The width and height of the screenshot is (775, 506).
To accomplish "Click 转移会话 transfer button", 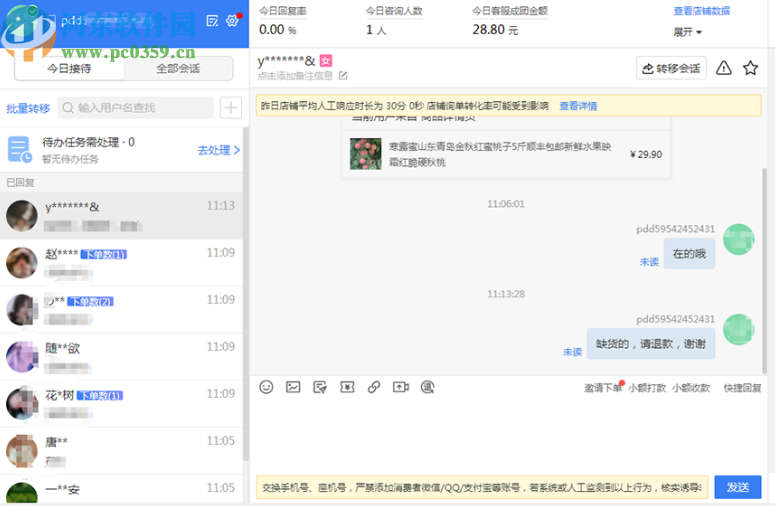I will (671, 68).
